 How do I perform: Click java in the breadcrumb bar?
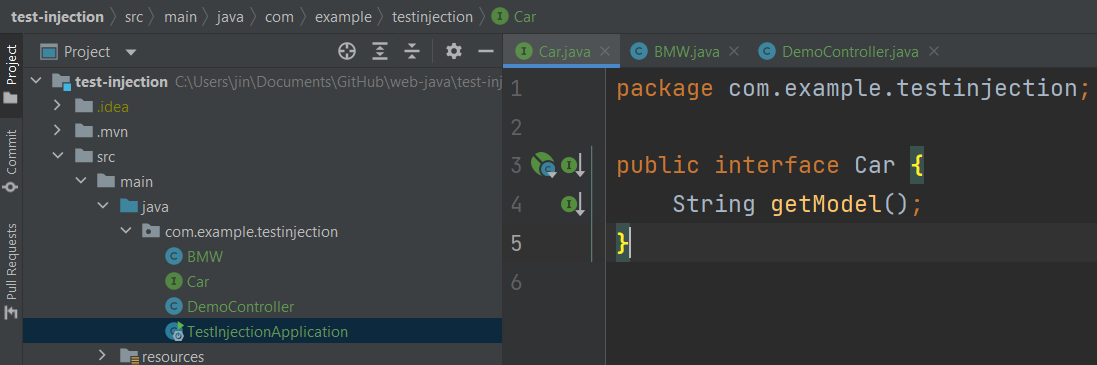pyautogui.click(x=230, y=17)
